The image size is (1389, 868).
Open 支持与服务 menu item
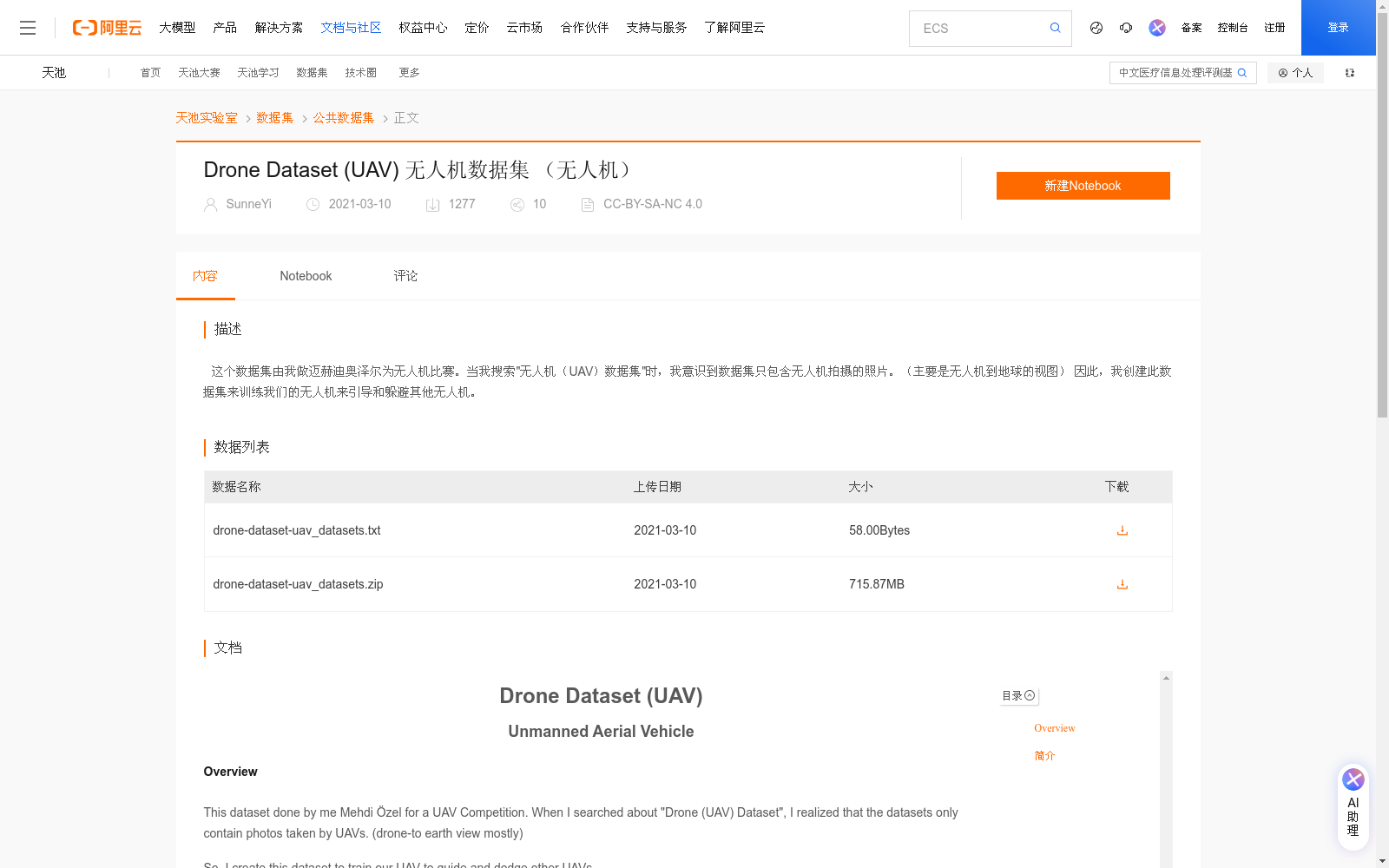click(656, 28)
